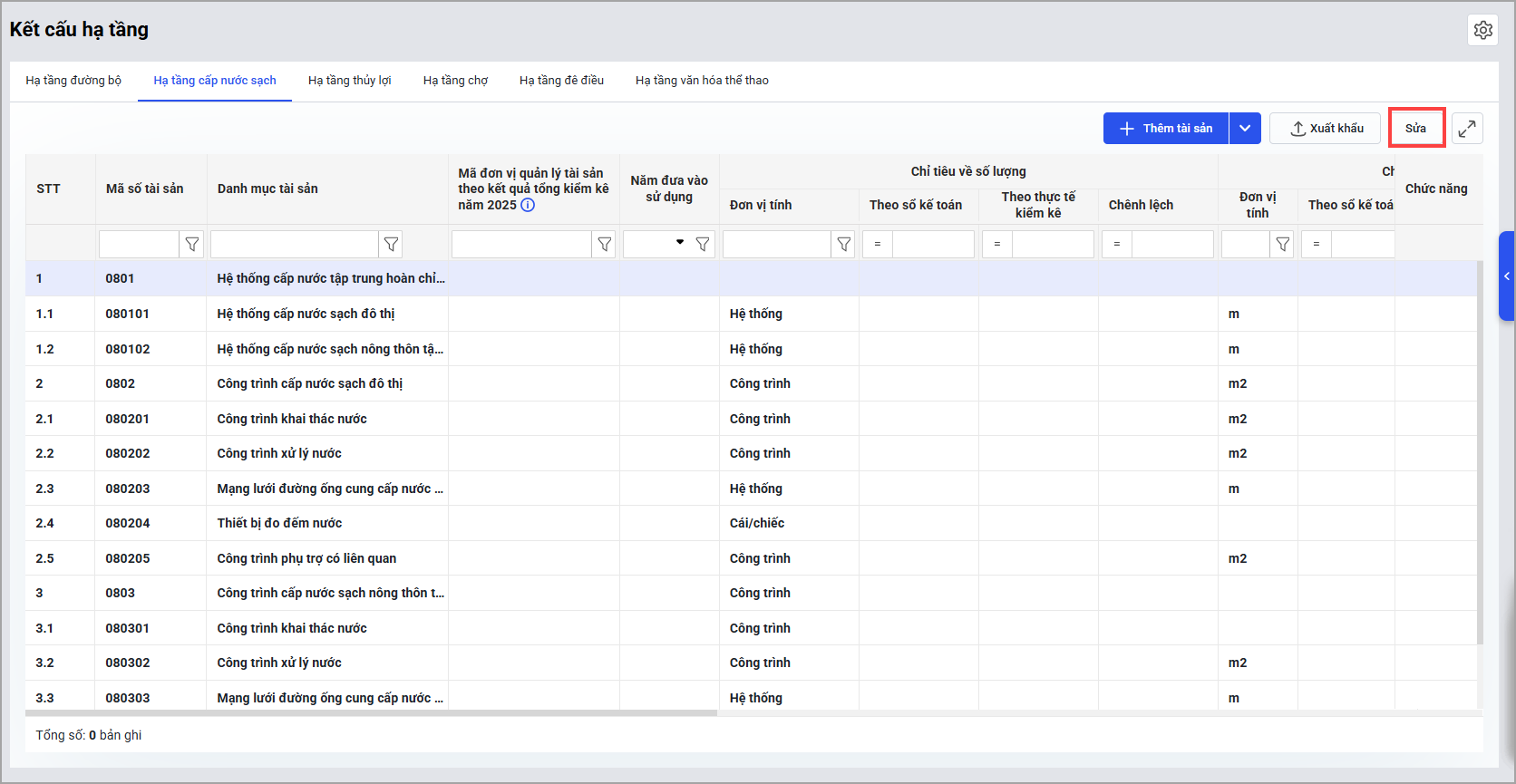Click filter icon for Mã đơn vị quản lý
1516x784 pixels.
click(x=605, y=244)
